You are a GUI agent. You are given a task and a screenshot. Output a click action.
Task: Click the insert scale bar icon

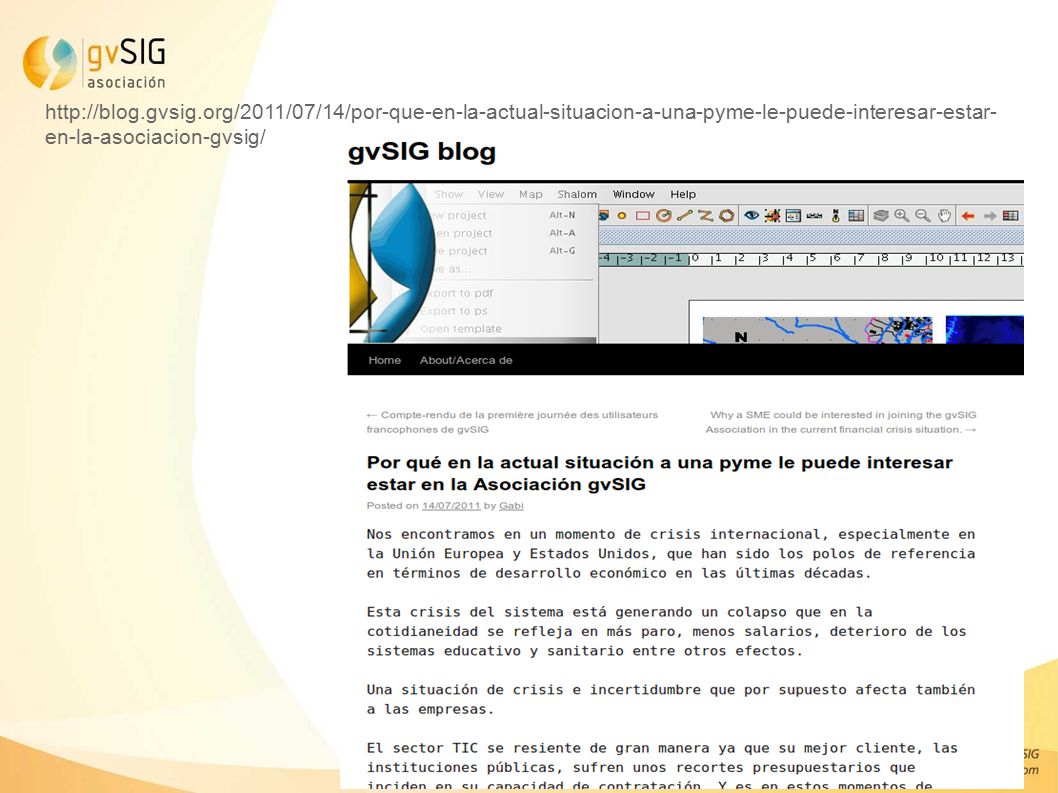[814, 216]
